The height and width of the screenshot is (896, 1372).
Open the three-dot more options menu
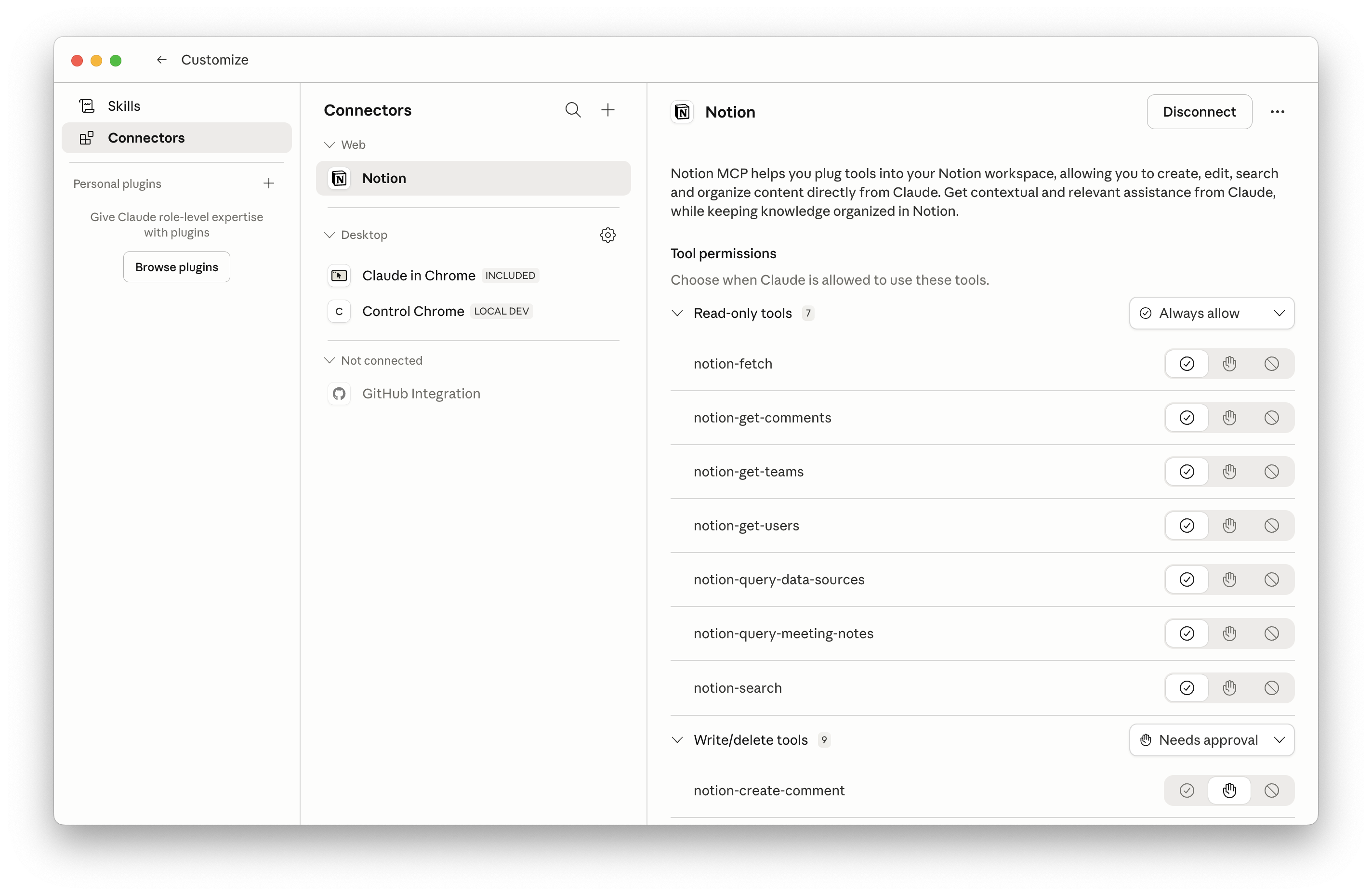coord(1277,112)
